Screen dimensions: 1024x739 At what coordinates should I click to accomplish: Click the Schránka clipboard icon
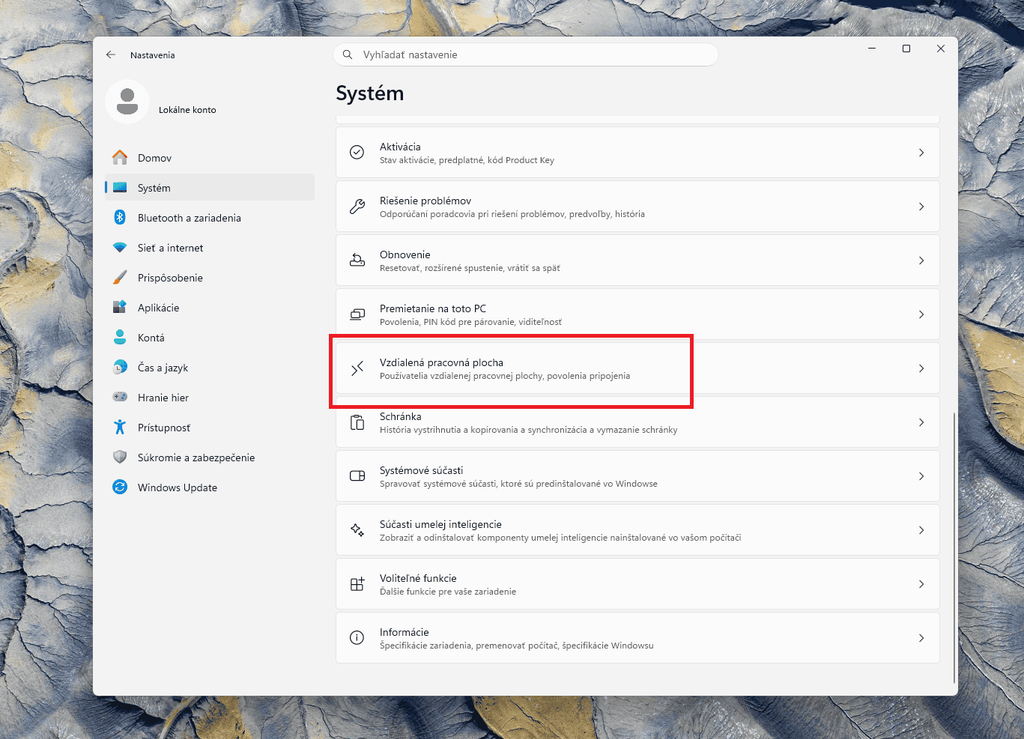[357, 422]
